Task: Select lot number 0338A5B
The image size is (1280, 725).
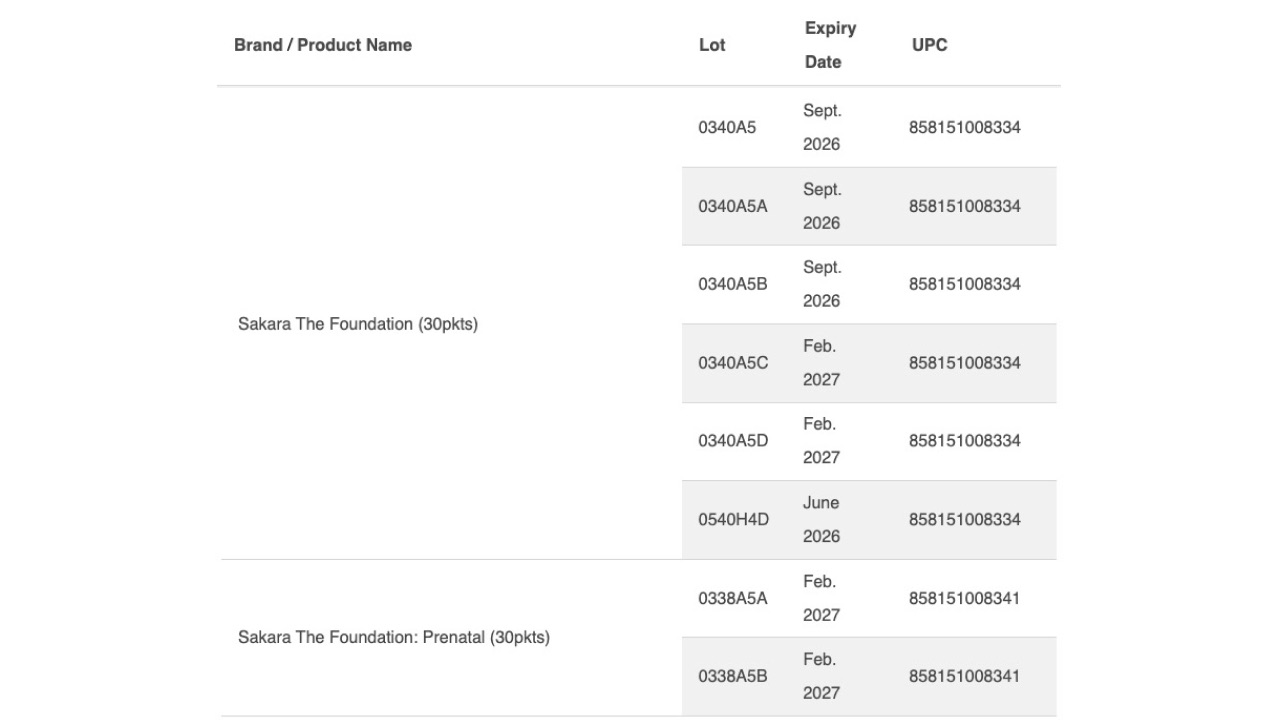Action: point(732,676)
